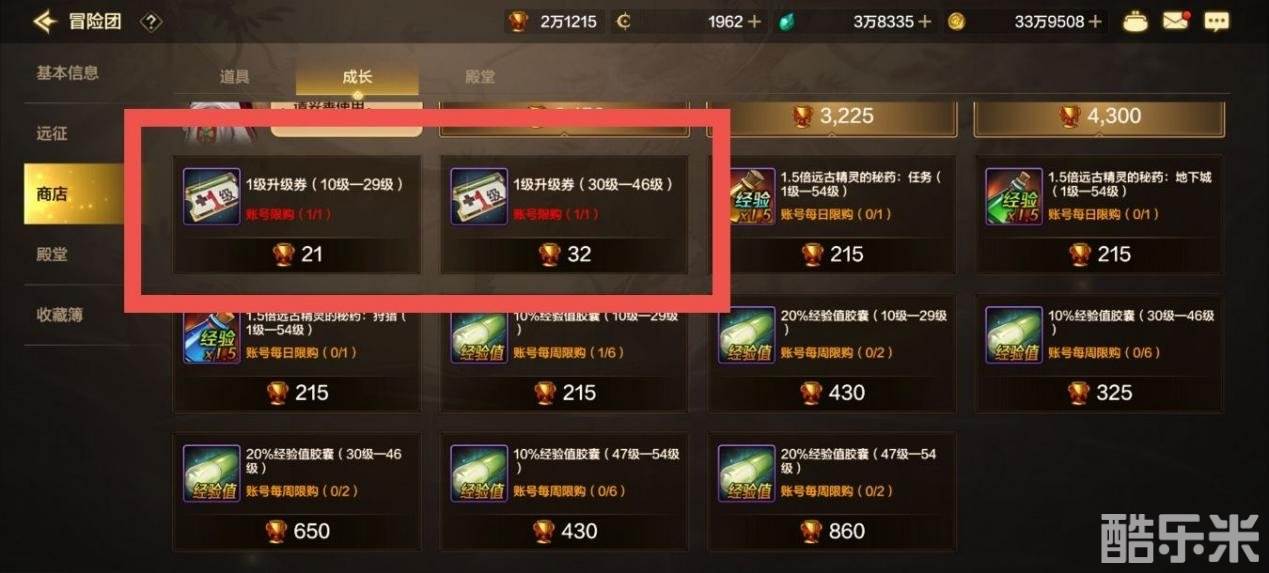
Task: Buy level ticket for 32 trophies
Action: tap(566, 255)
